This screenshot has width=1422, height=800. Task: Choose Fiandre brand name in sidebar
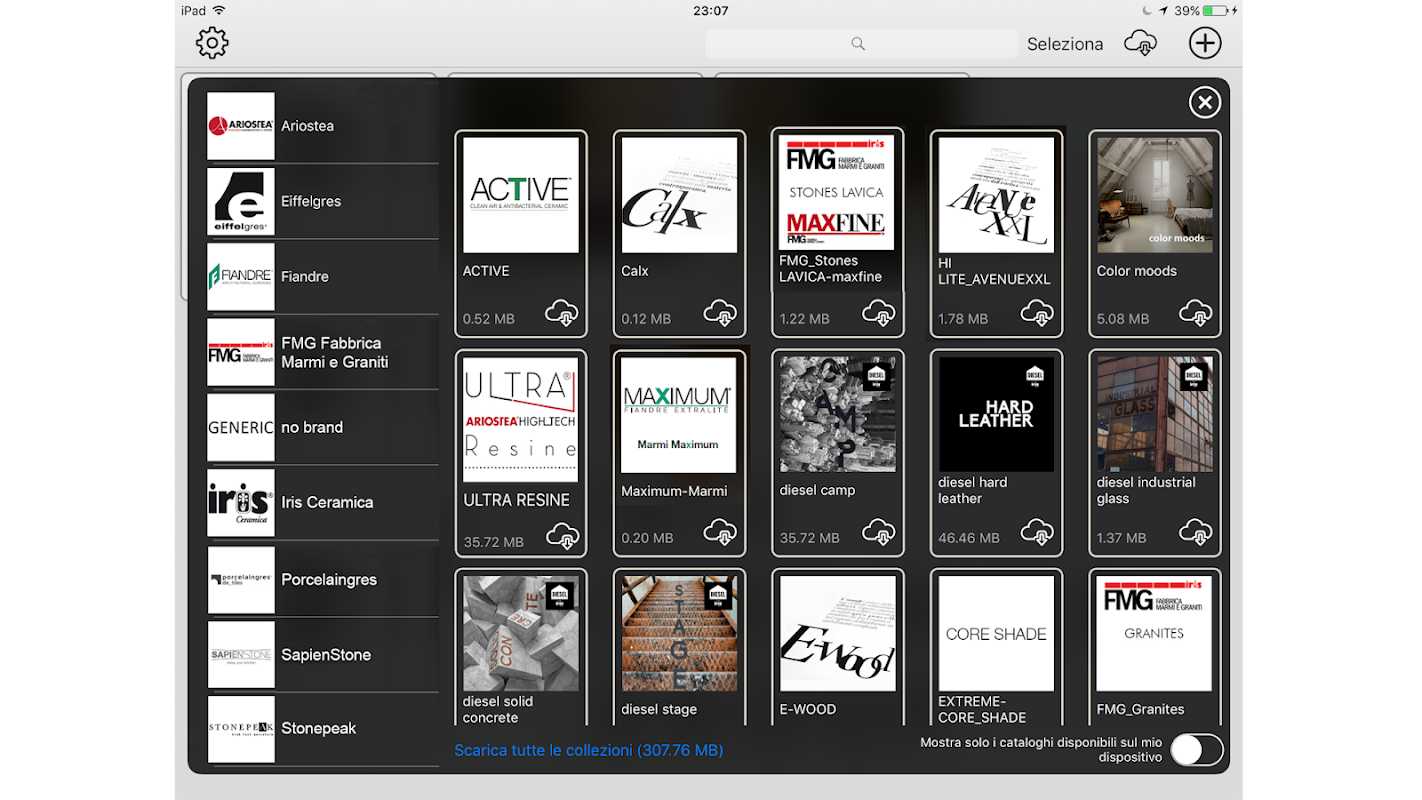[x=305, y=277]
